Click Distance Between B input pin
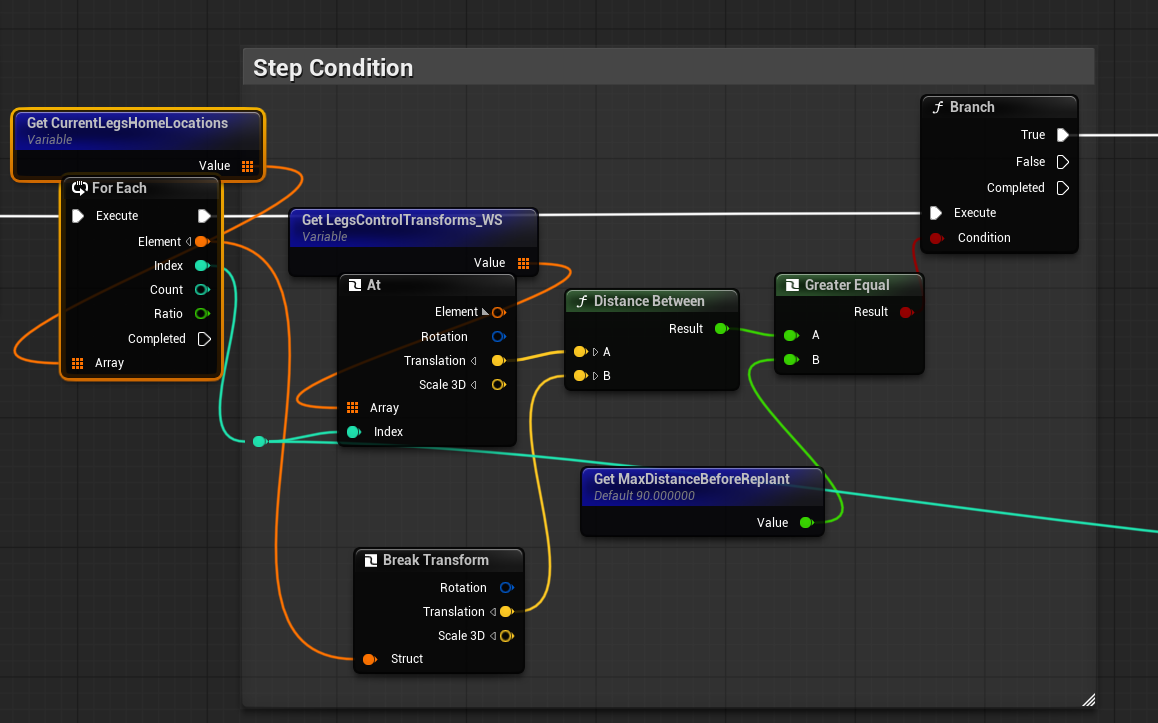This screenshot has height=723, width=1158. coord(580,376)
